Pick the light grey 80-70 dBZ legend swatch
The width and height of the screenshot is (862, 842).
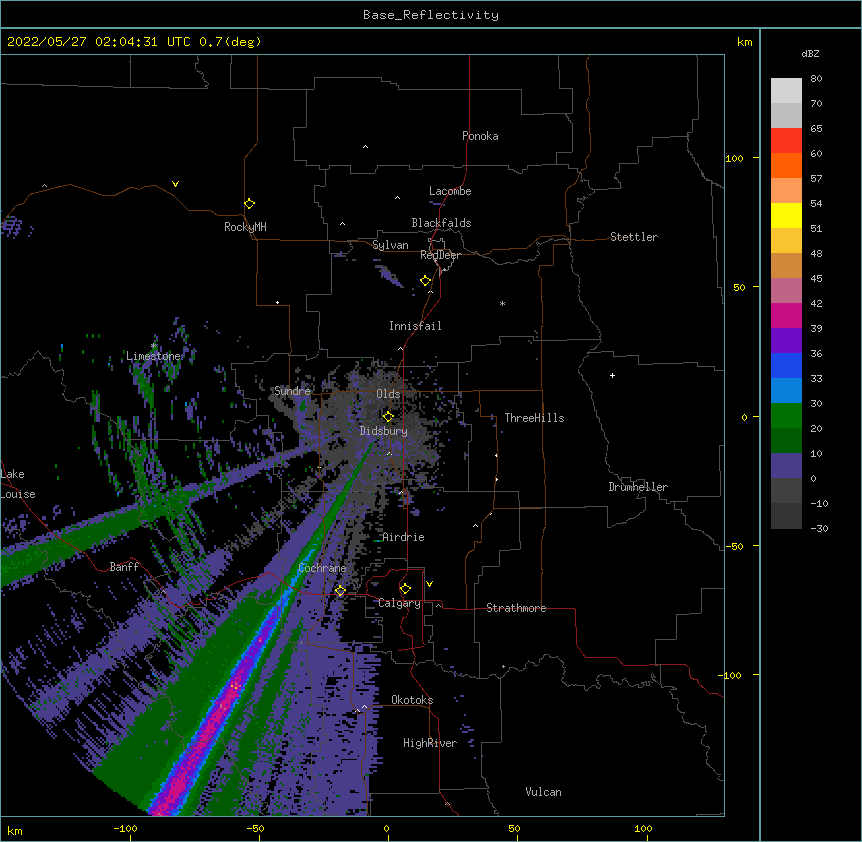point(786,91)
